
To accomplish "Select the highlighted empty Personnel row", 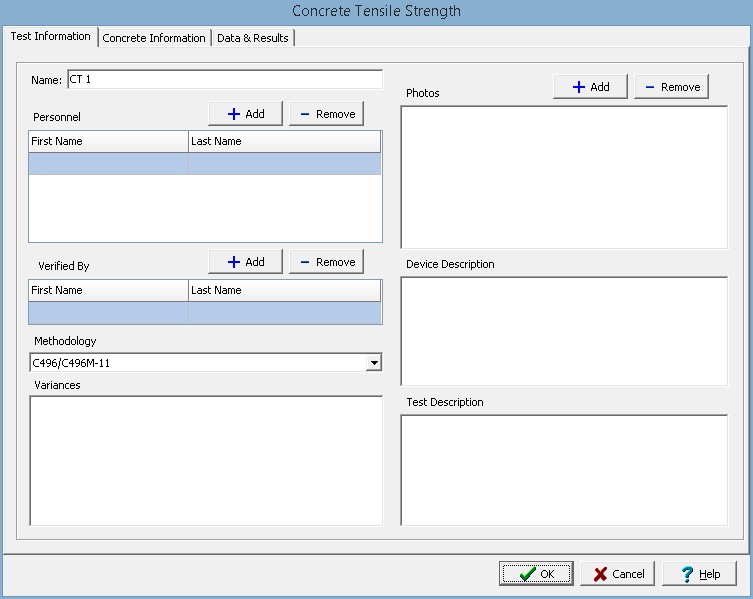I will (205, 164).
